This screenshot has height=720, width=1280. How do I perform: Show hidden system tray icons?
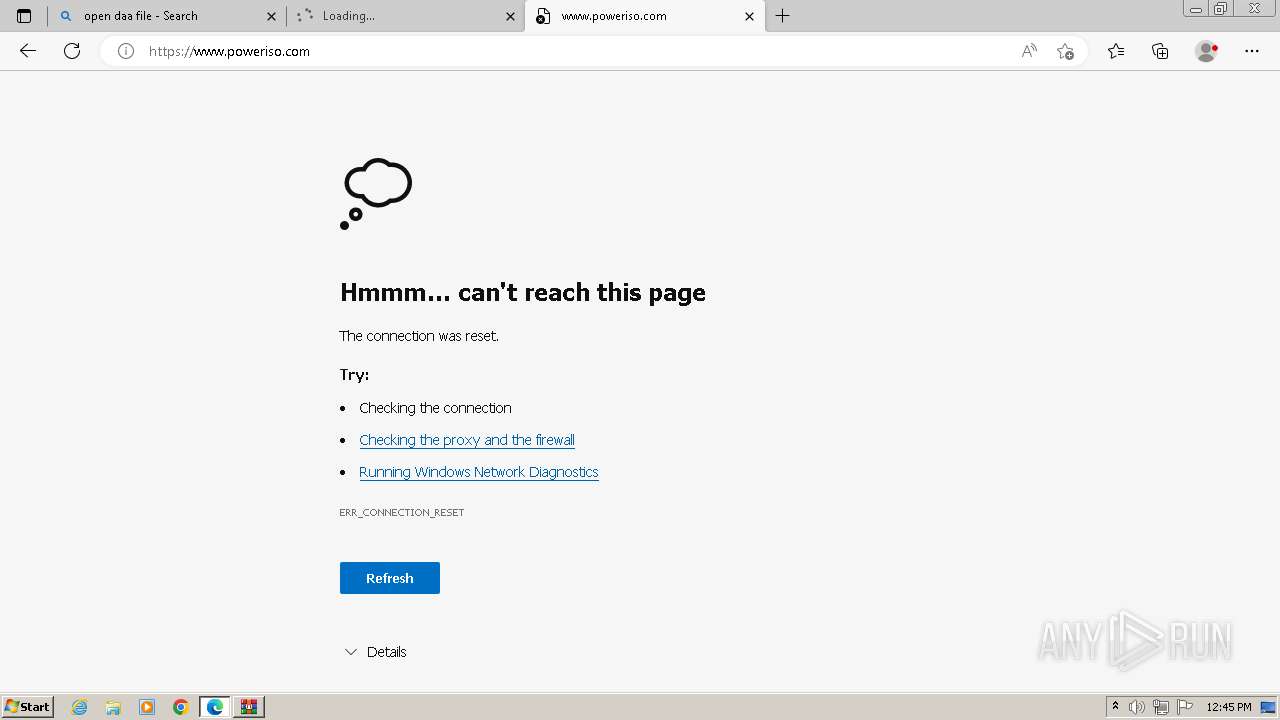click(x=1115, y=707)
